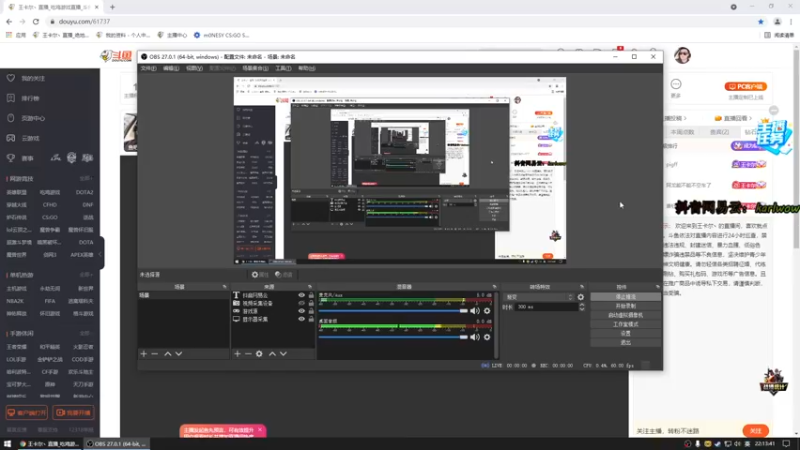The image size is (800, 450).
Task: Click the heart icon 我的关注 in Douyu sidebar
Action: (11, 78)
